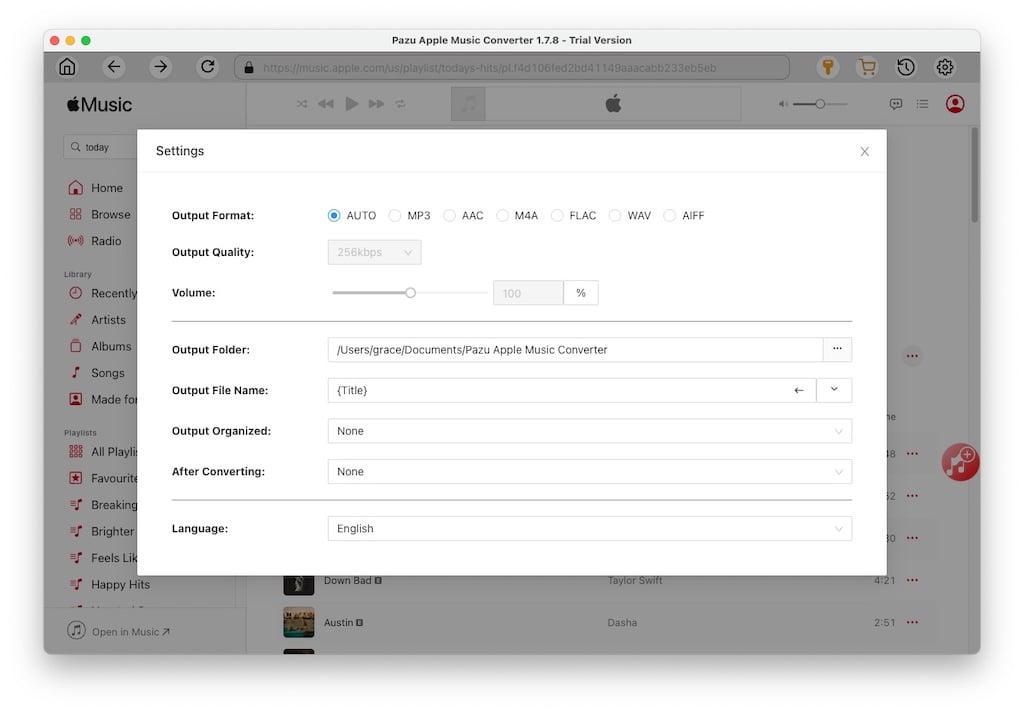Click the Taylor Swift artist name
1024x712 pixels.
[634, 581]
